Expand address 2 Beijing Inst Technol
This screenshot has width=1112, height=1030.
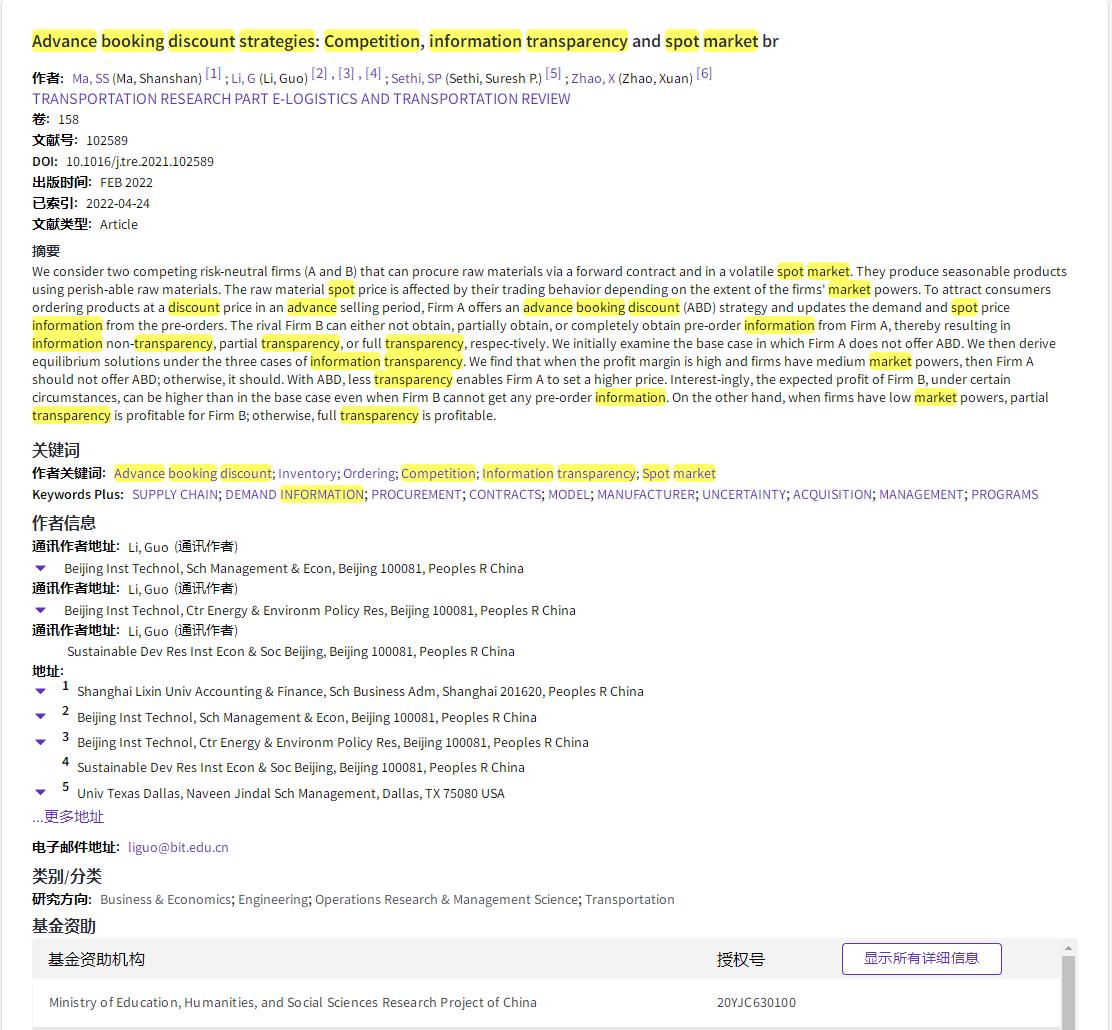coord(41,717)
